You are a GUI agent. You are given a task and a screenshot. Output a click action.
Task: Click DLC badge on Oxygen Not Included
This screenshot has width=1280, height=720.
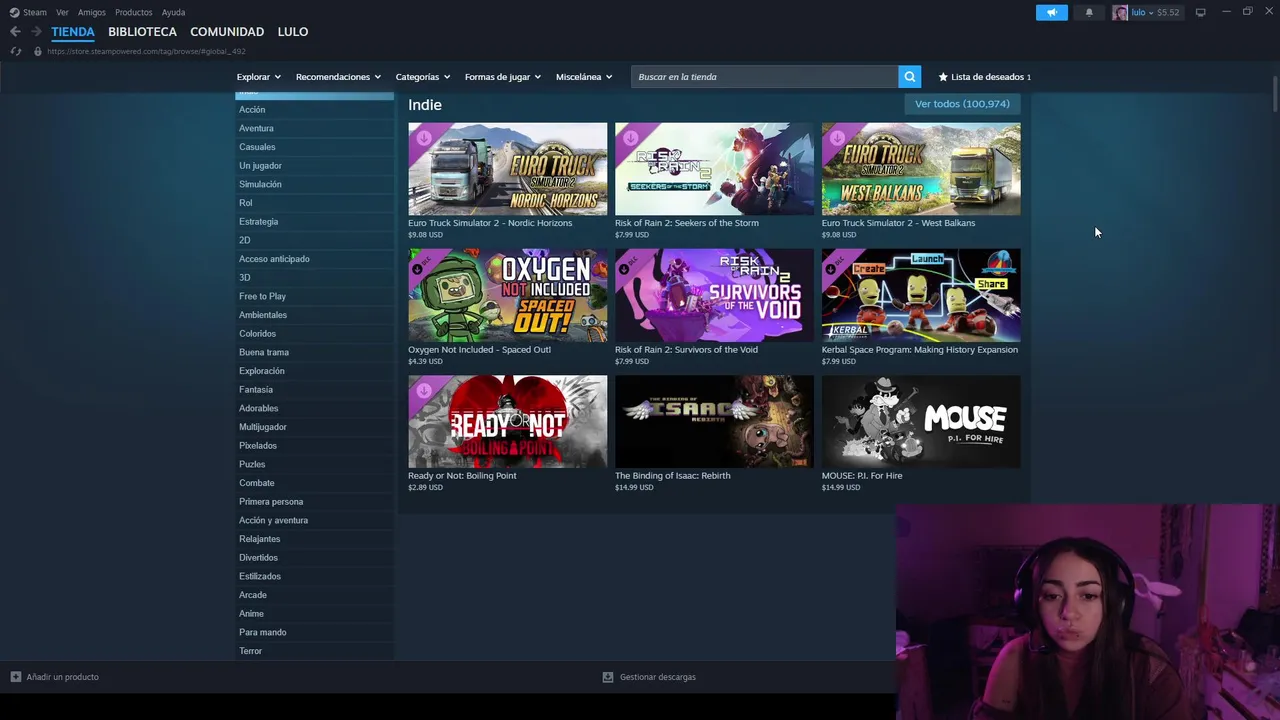(x=424, y=264)
